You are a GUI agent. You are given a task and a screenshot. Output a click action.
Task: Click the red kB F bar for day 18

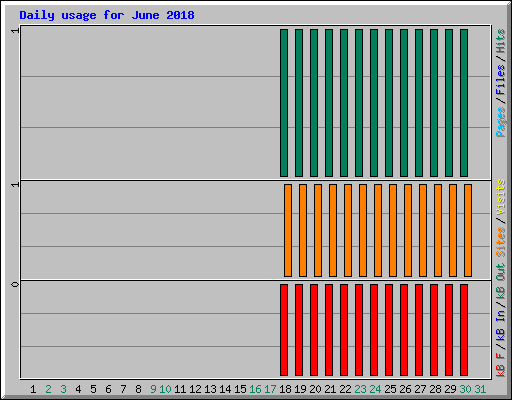[284, 330]
